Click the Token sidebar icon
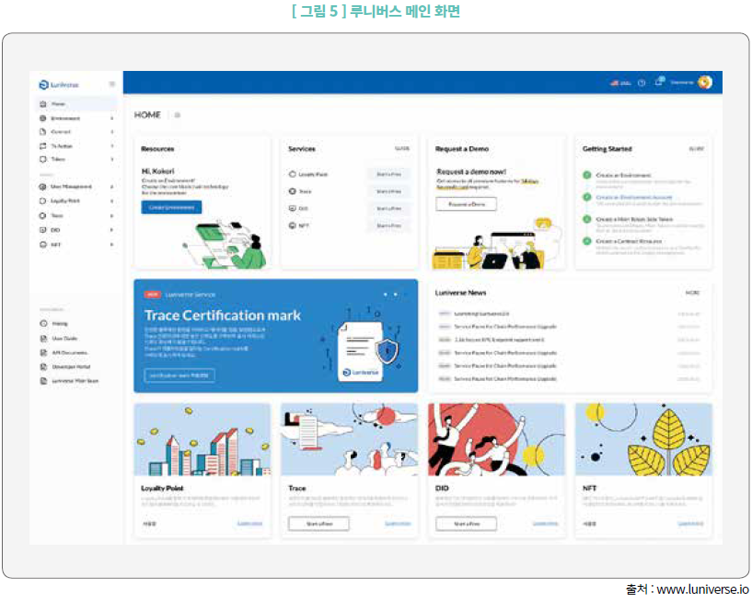The image size is (752, 599). [43, 159]
